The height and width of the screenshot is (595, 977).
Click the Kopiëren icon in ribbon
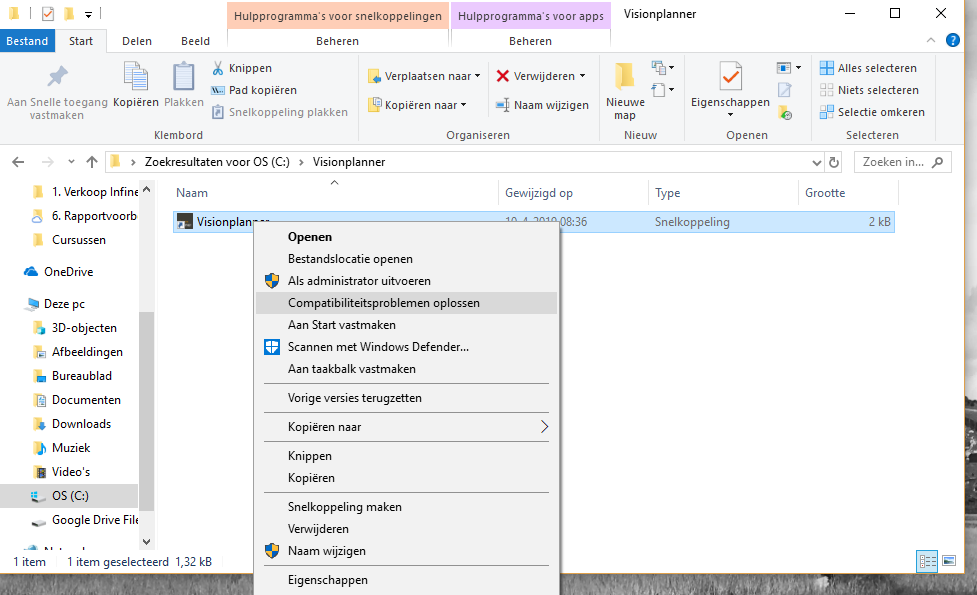136,76
